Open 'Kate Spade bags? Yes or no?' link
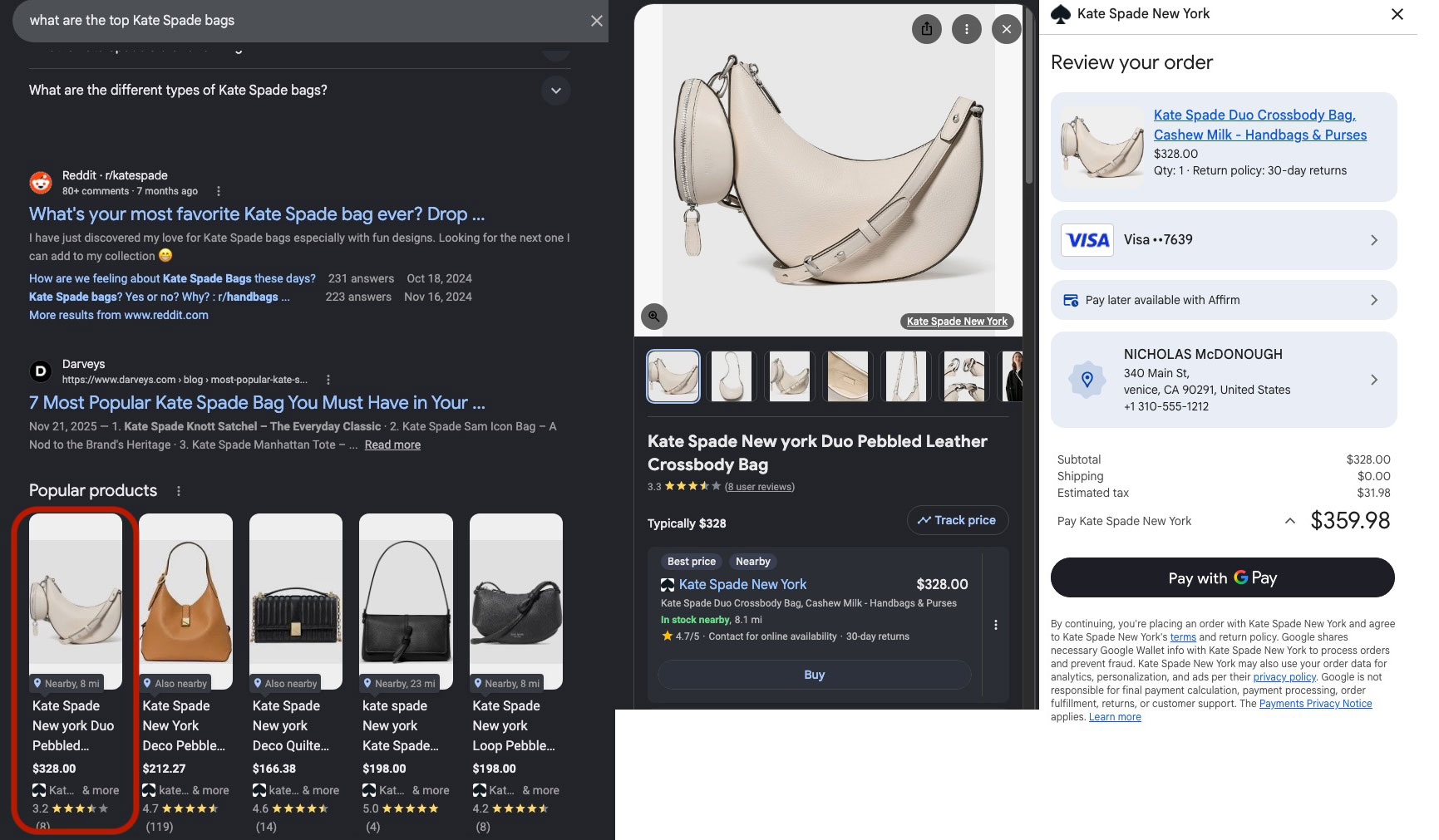Viewport: 1439px width, 840px height. click(160, 297)
